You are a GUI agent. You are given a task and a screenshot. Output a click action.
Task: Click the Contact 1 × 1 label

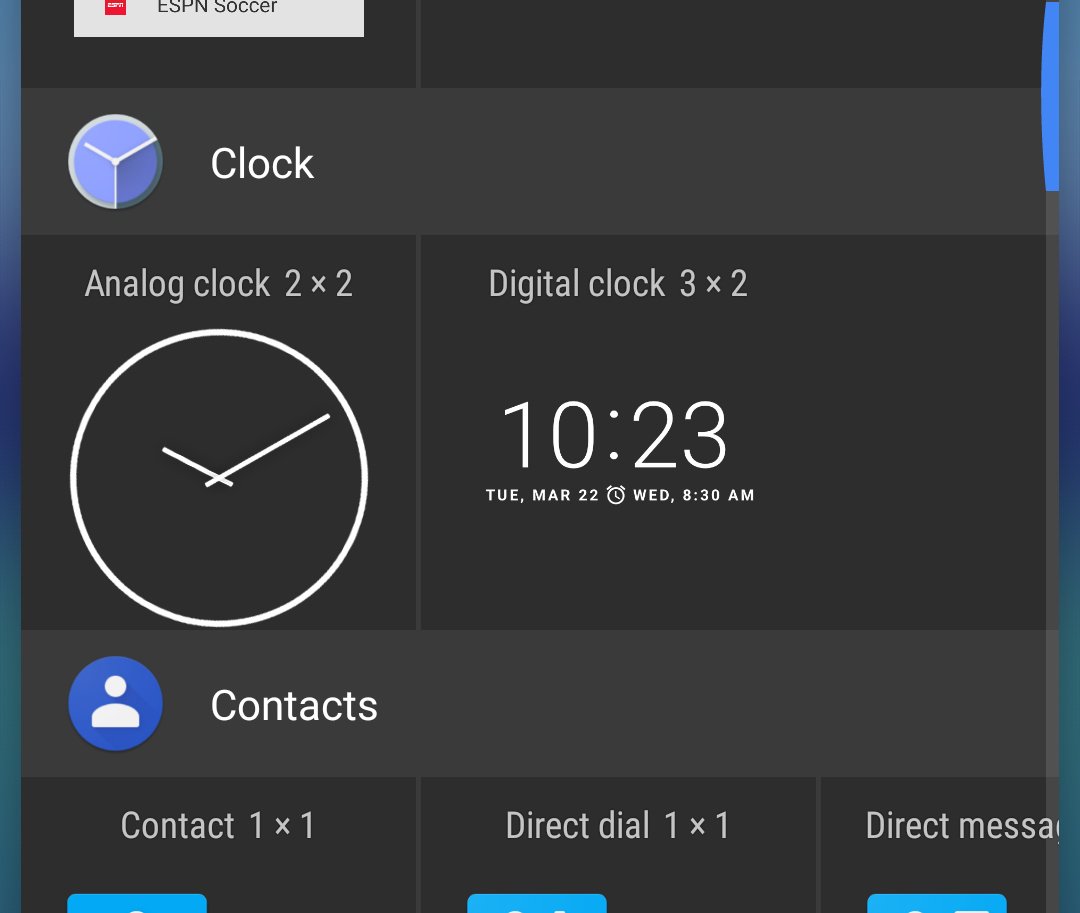click(218, 825)
